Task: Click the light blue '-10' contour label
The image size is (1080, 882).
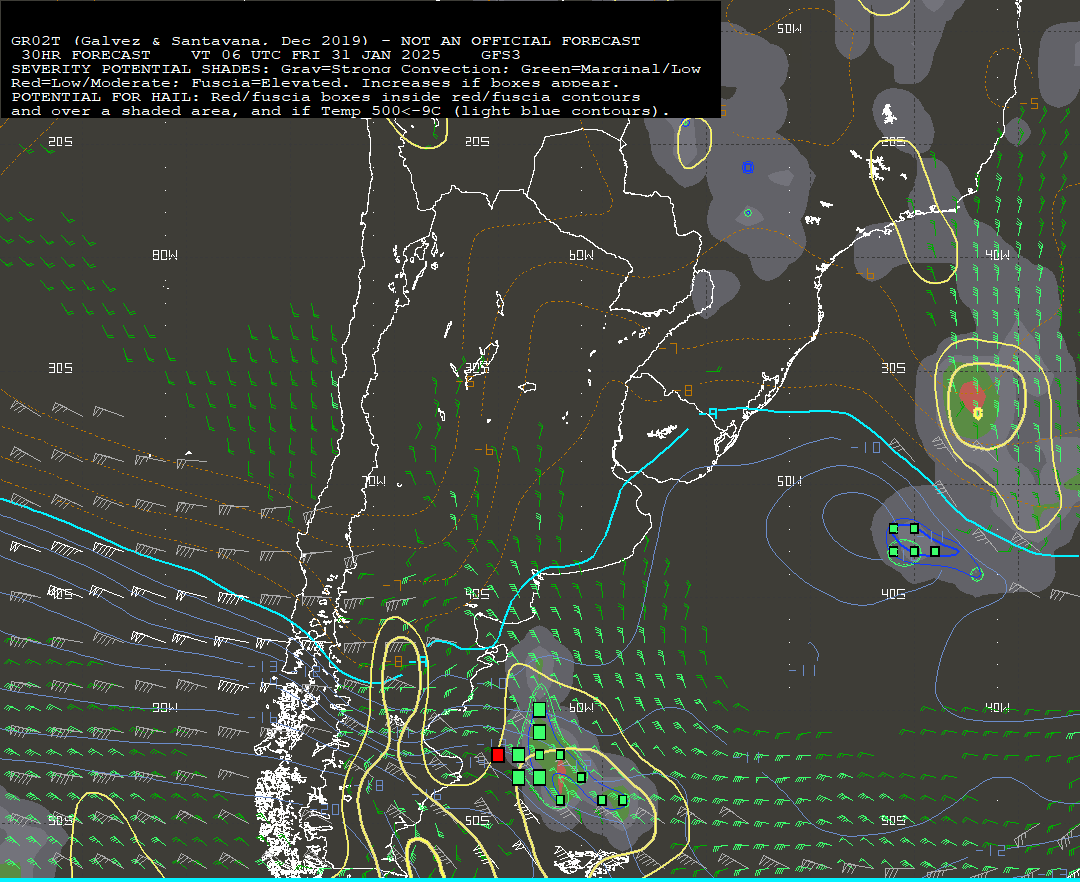Action: [x=866, y=448]
